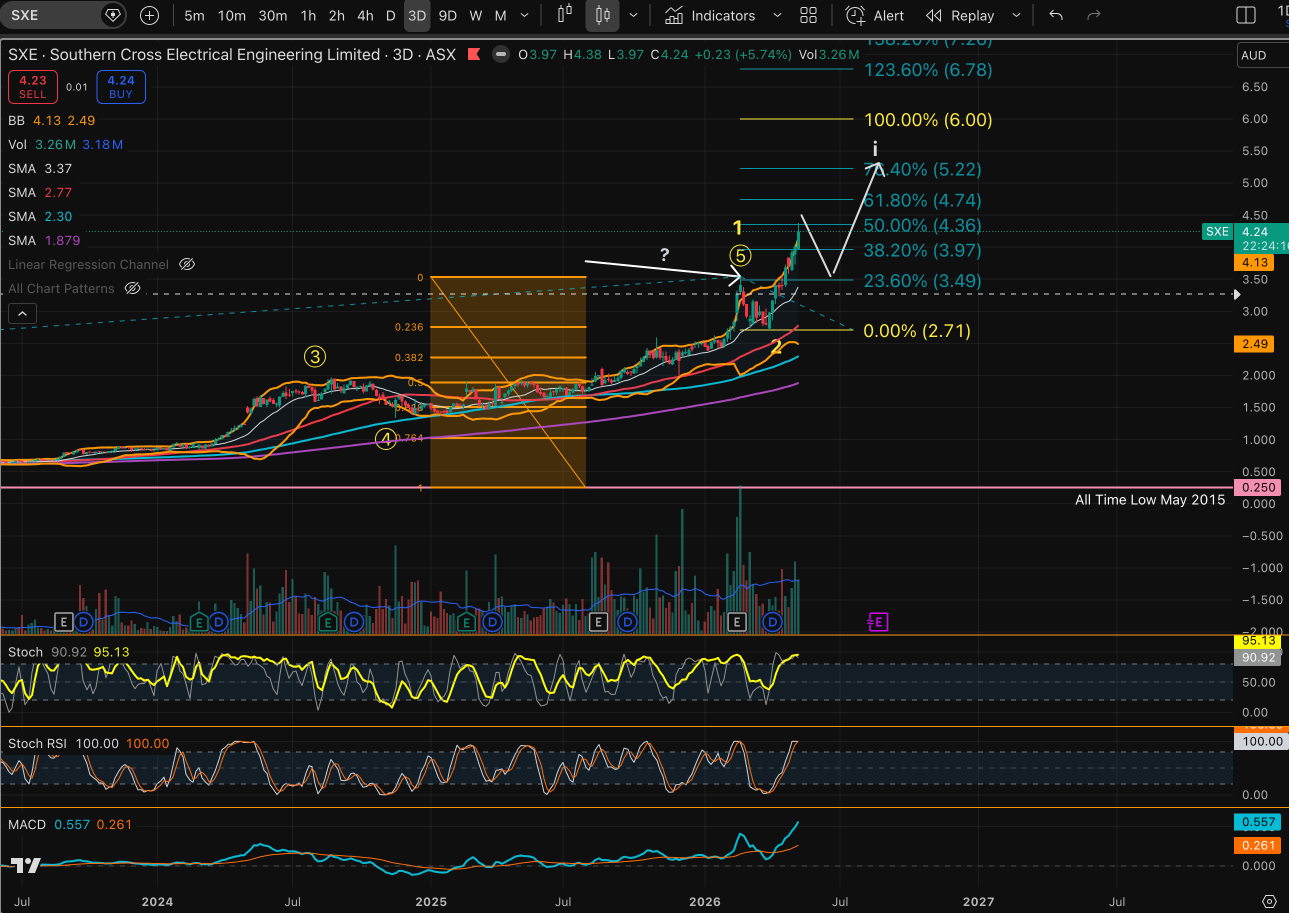
Task: Click the SXE 4.24 price axis tag
Action: (1243, 232)
